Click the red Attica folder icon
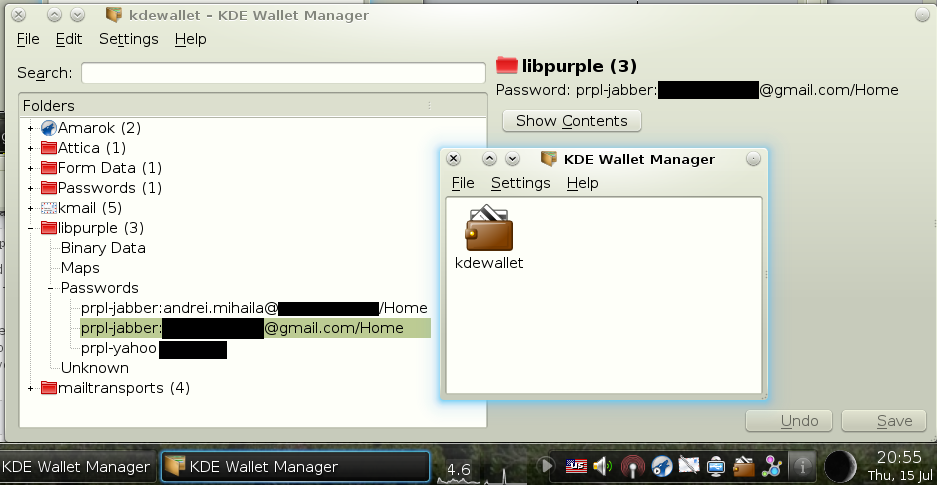The width and height of the screenshot is (937, 485). coord(48,148)
